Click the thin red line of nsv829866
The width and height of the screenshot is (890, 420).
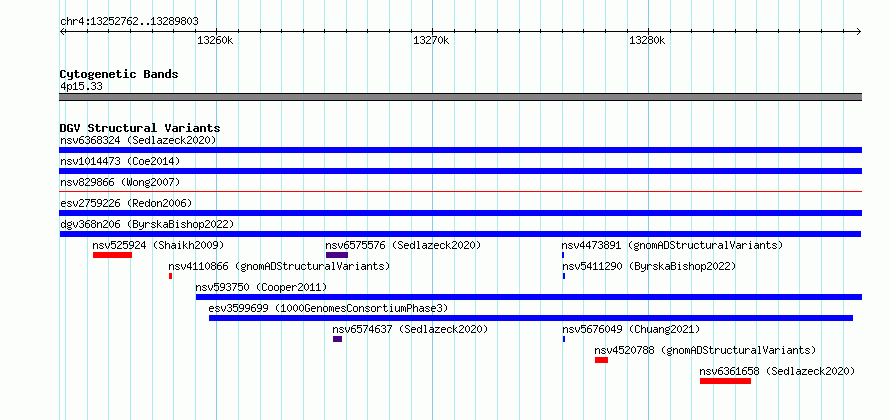[x=460, y=191]
